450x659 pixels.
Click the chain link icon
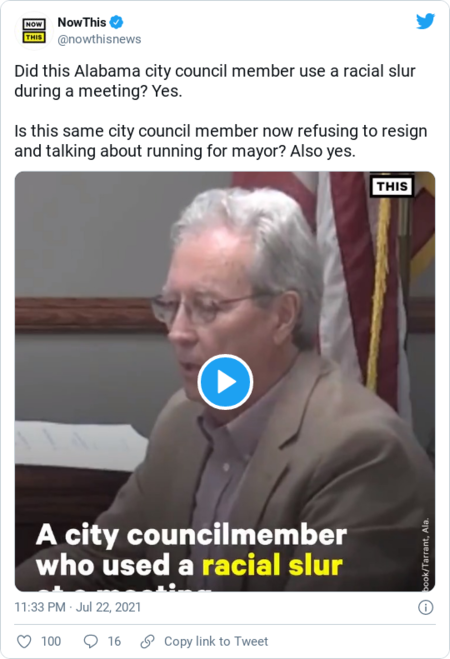[147, 641]
